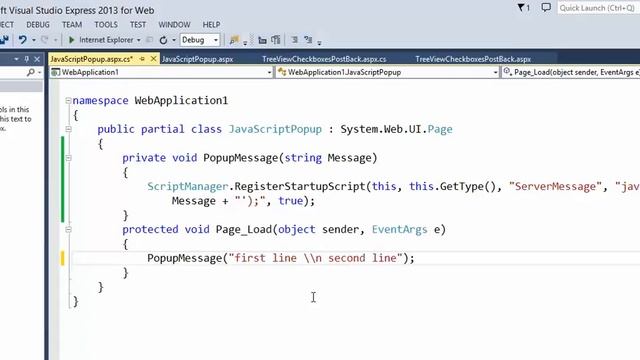640x360 pixels.
Task: Collapse the namespace WebApplication1 block
Action: [68, 100]
